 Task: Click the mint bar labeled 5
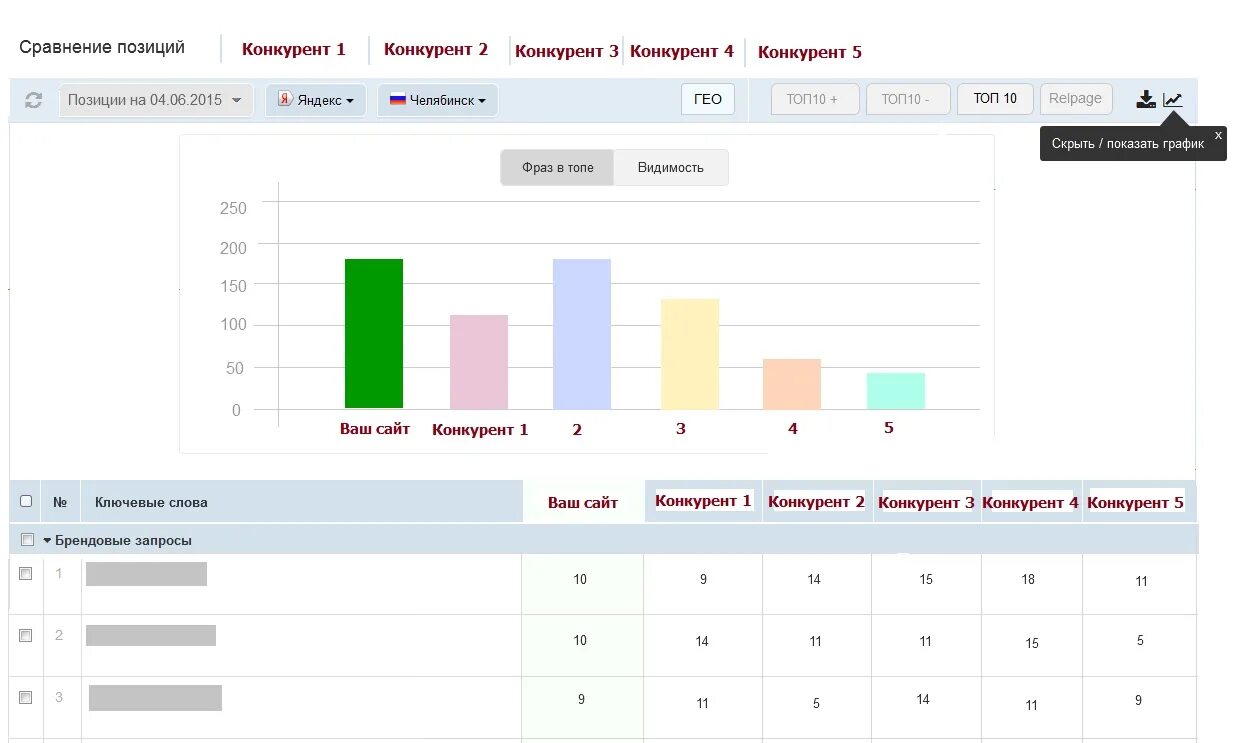point(896,391)
